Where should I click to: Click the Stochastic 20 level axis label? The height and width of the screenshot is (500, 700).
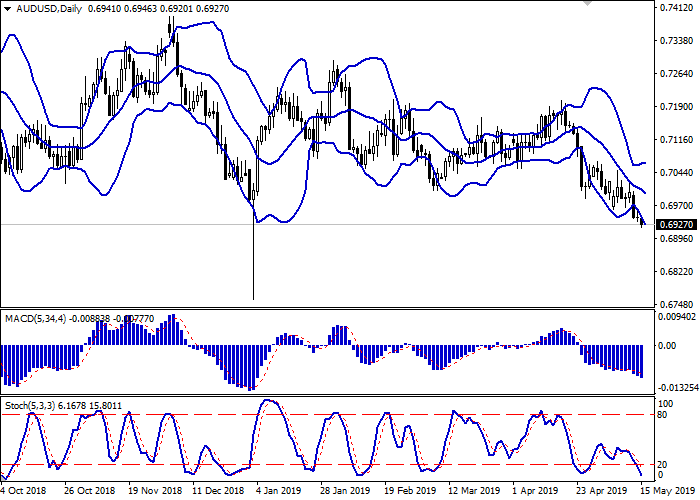[x=661, y=464]
